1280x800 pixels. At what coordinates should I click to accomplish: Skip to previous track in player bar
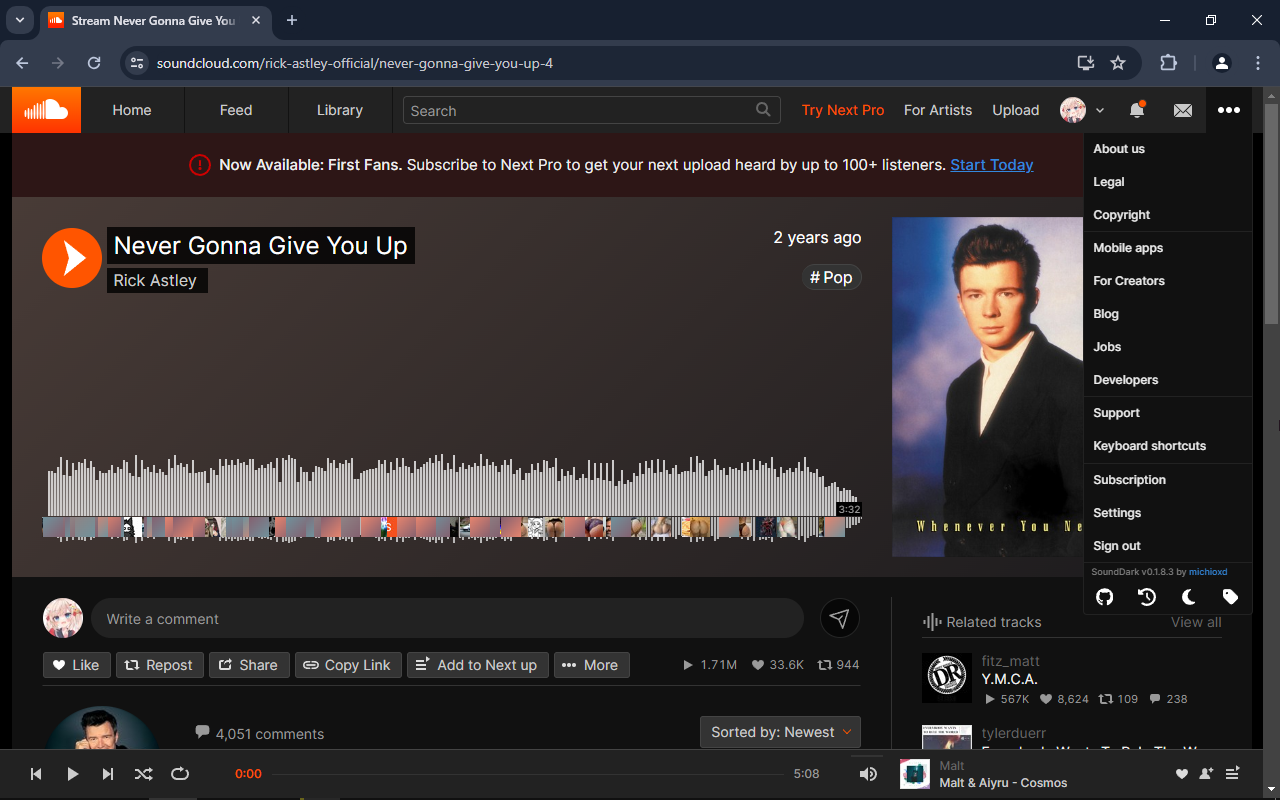click(x=36, y=774)
